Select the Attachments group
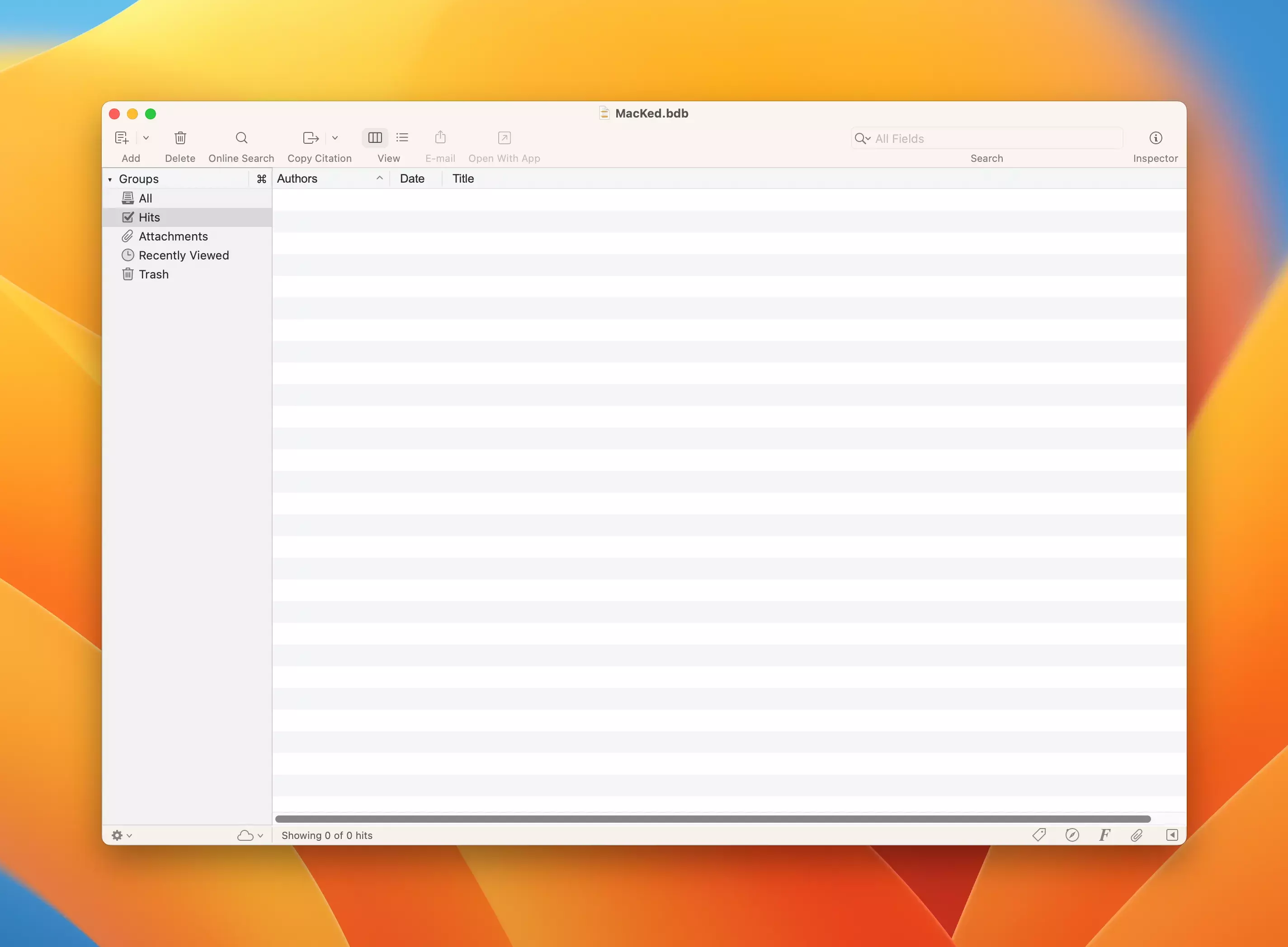 click(173, 236)
